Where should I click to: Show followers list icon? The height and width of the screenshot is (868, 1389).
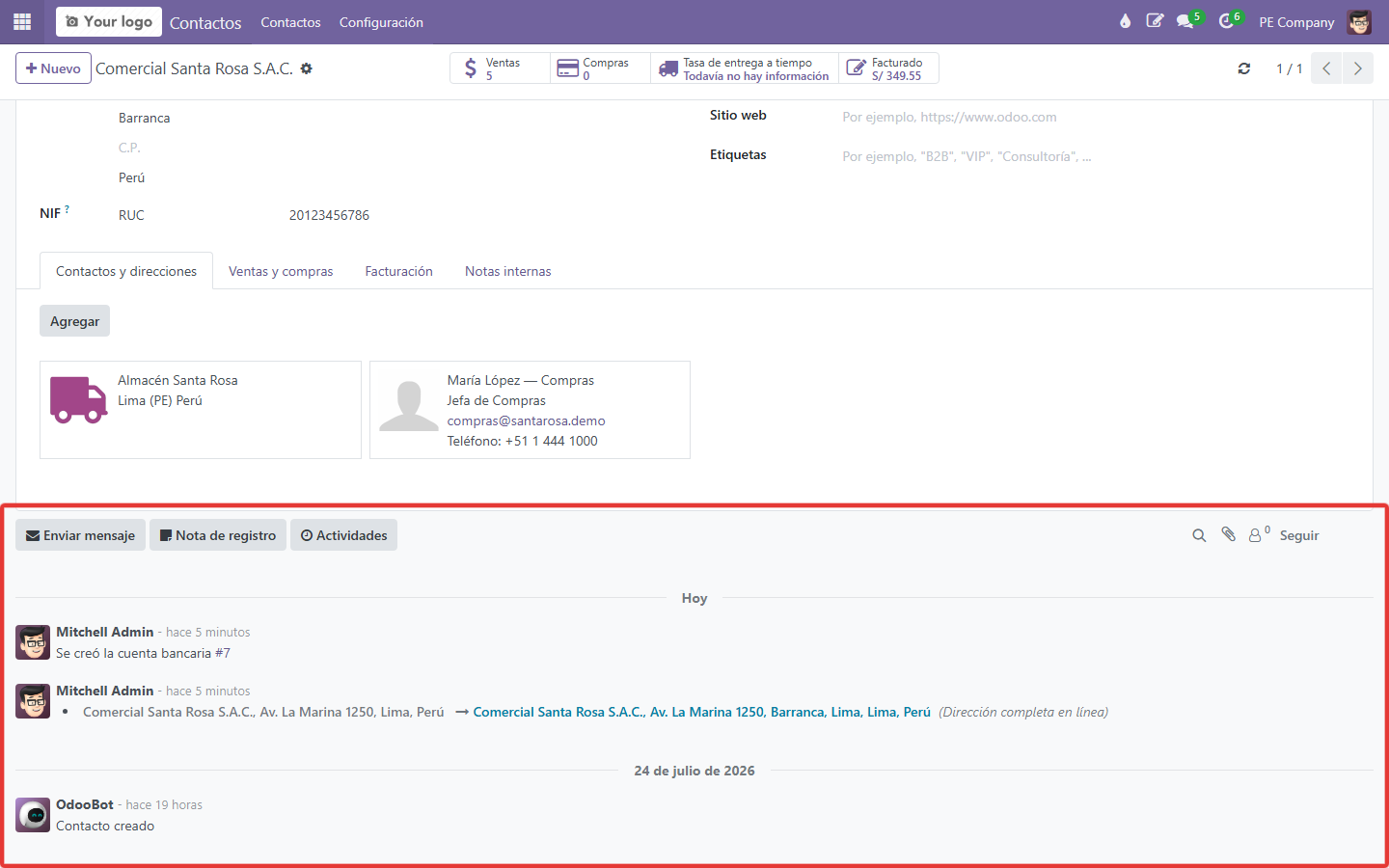pos(1259,534)
